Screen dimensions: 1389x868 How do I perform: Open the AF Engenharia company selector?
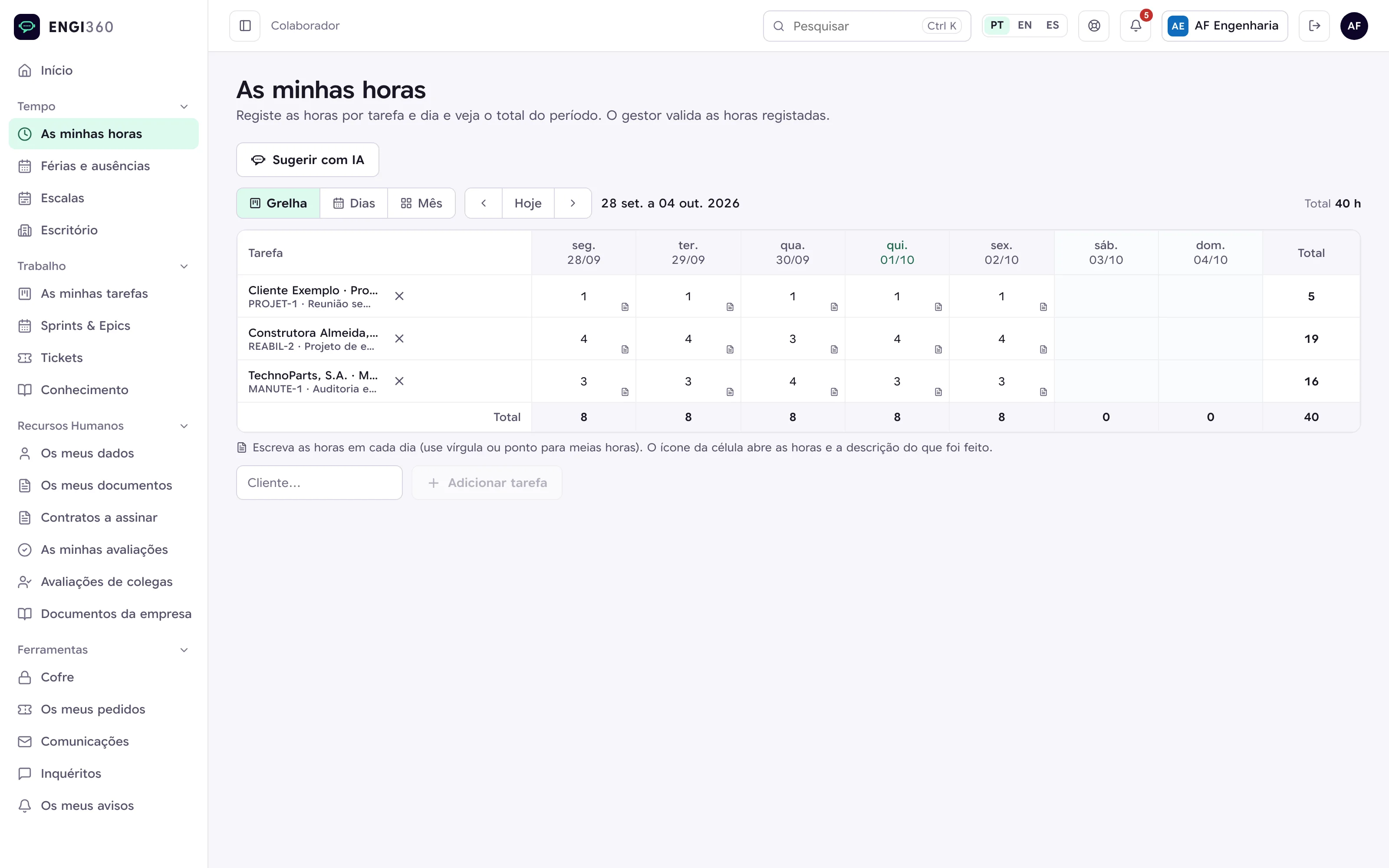[x=1224, y=26]
